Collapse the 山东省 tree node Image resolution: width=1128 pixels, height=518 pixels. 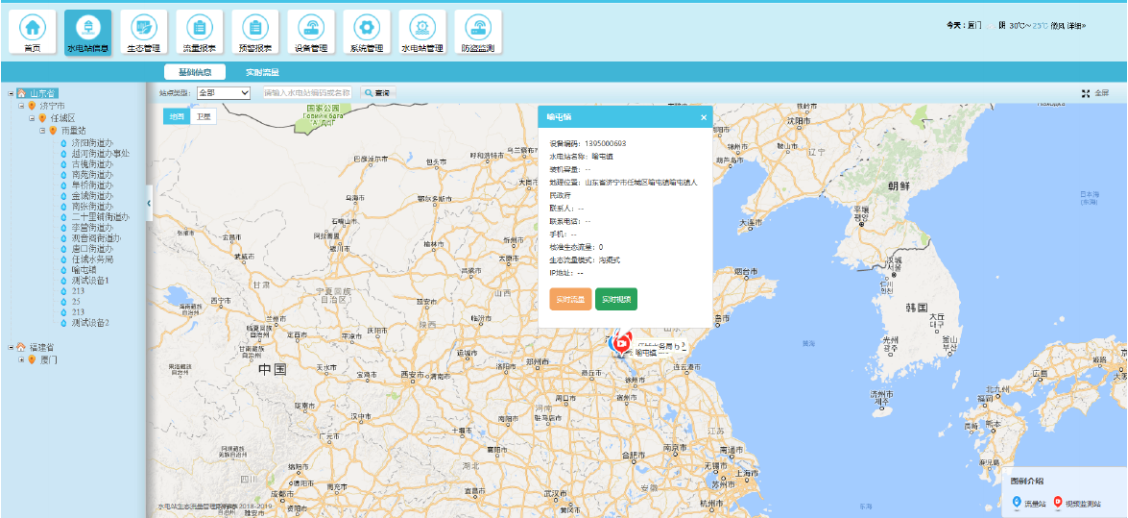tap(11, 94)
